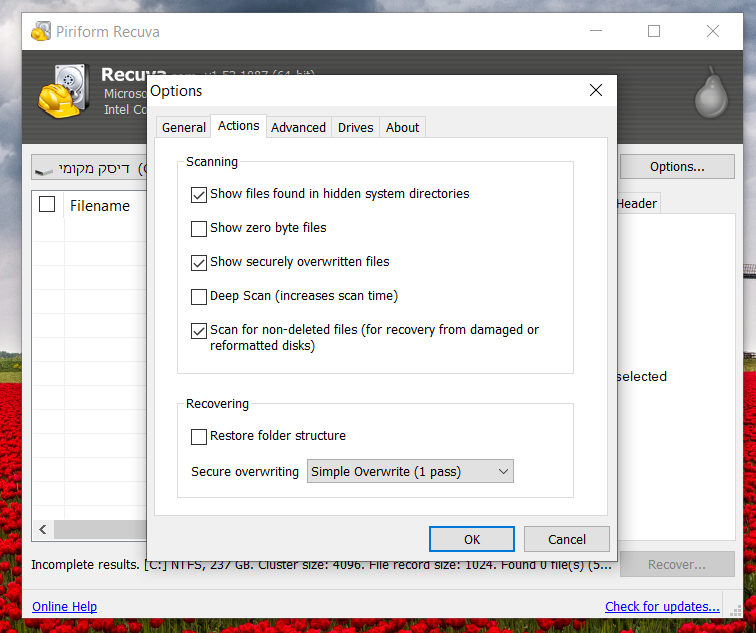Image resolution: width=756 pixels, height=633 pixels.
Task: Select the Actions tab
Action: tap(239, 126)
